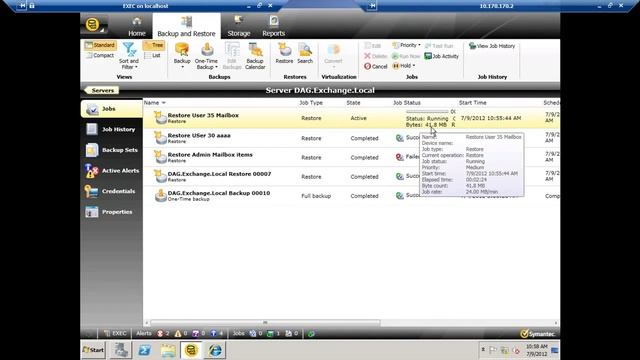Enable List view mode

(153, 56)
